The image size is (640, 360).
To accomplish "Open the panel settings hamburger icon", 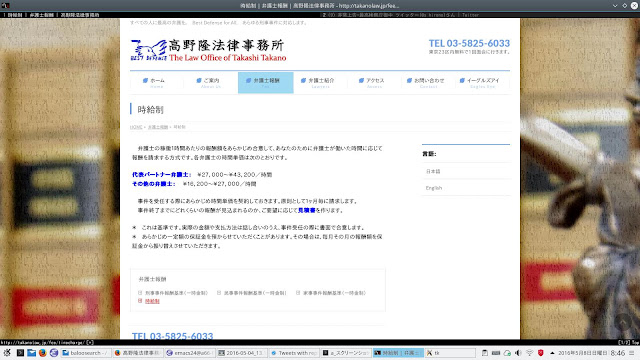I will [632, 353].
